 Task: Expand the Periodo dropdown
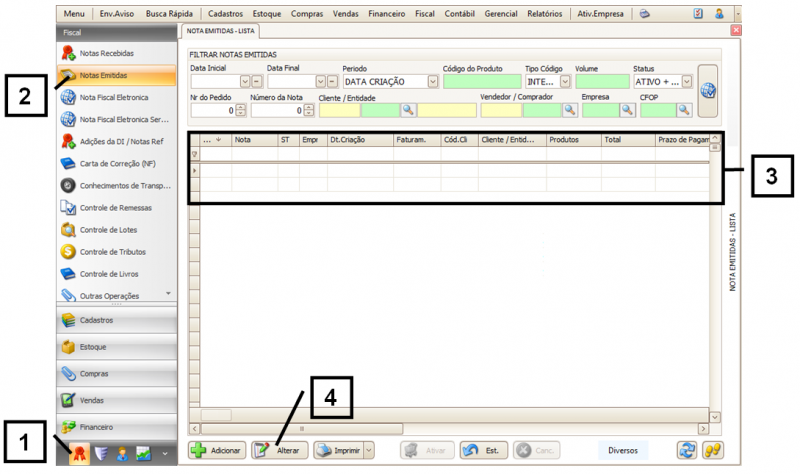point(433,81)
